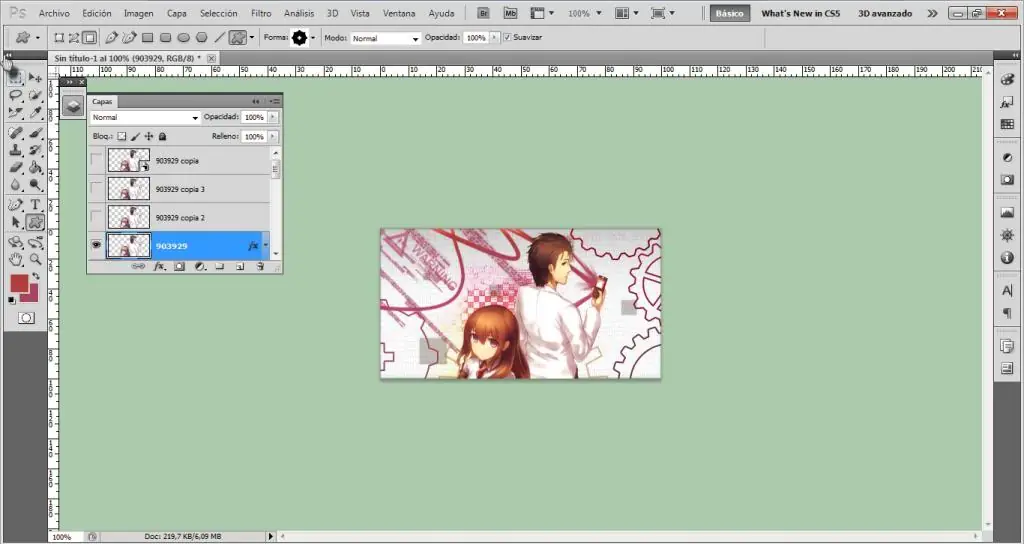
Task: Delete layer with trash icon
Action: [x=260, y=266]
